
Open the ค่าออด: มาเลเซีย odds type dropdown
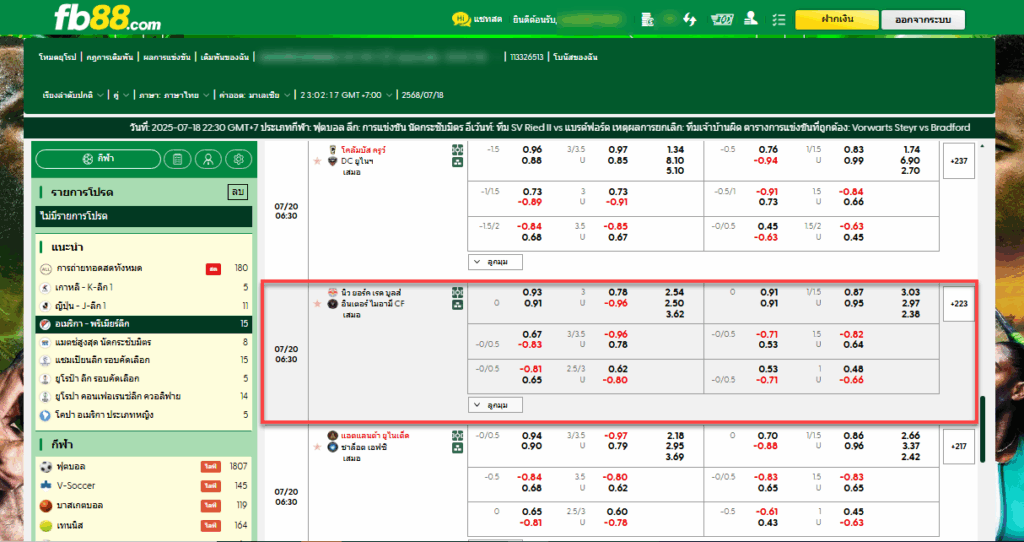[255, 95]
